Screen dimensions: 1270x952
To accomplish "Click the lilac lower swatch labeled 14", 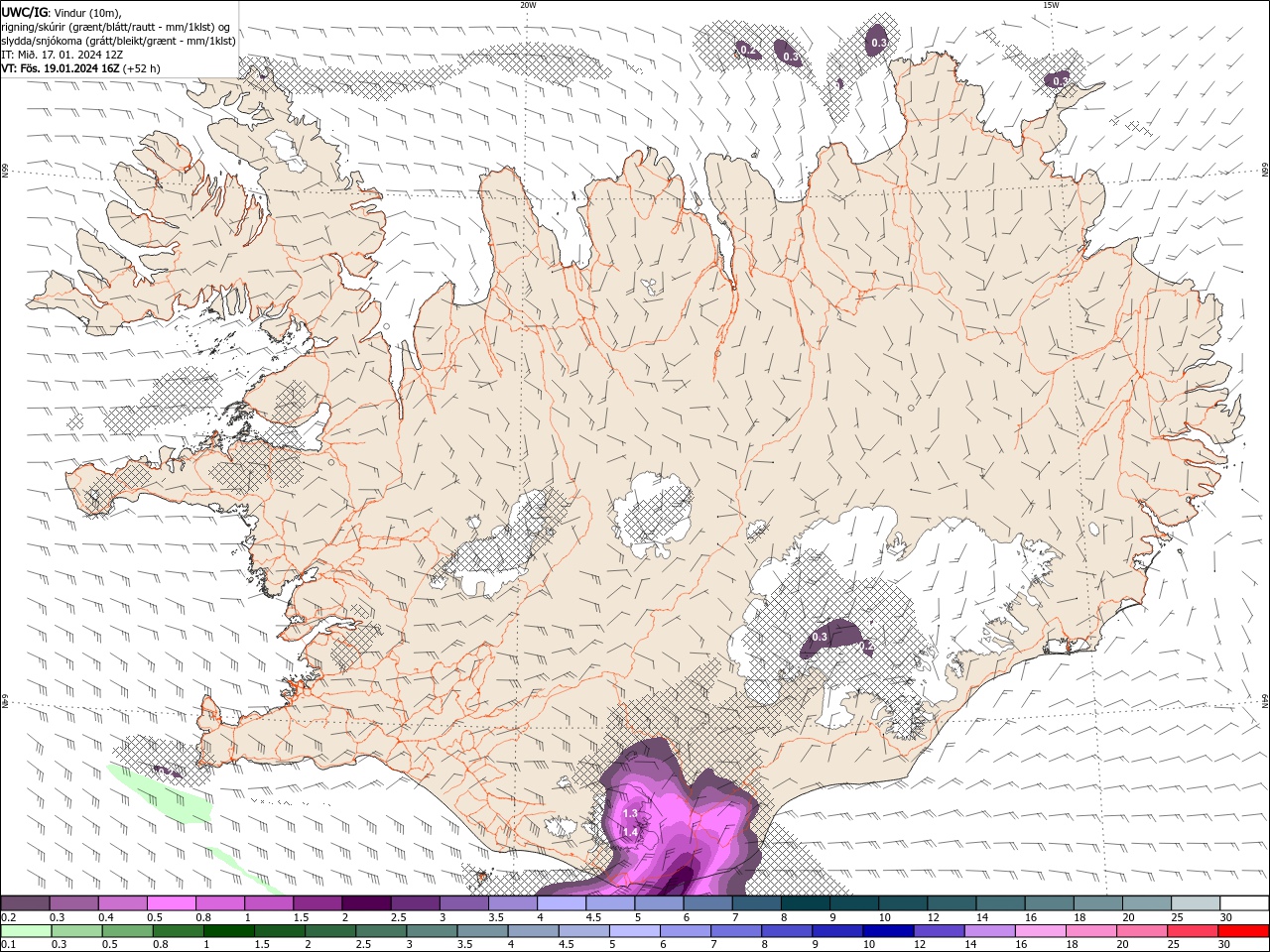I will (x=989, y=931).
